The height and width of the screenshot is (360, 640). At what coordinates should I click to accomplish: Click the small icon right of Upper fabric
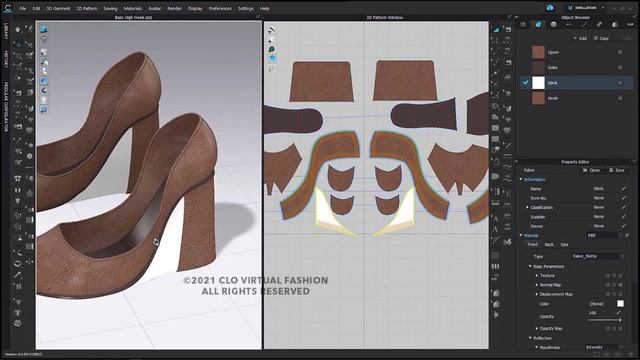(x=620, y=52)
